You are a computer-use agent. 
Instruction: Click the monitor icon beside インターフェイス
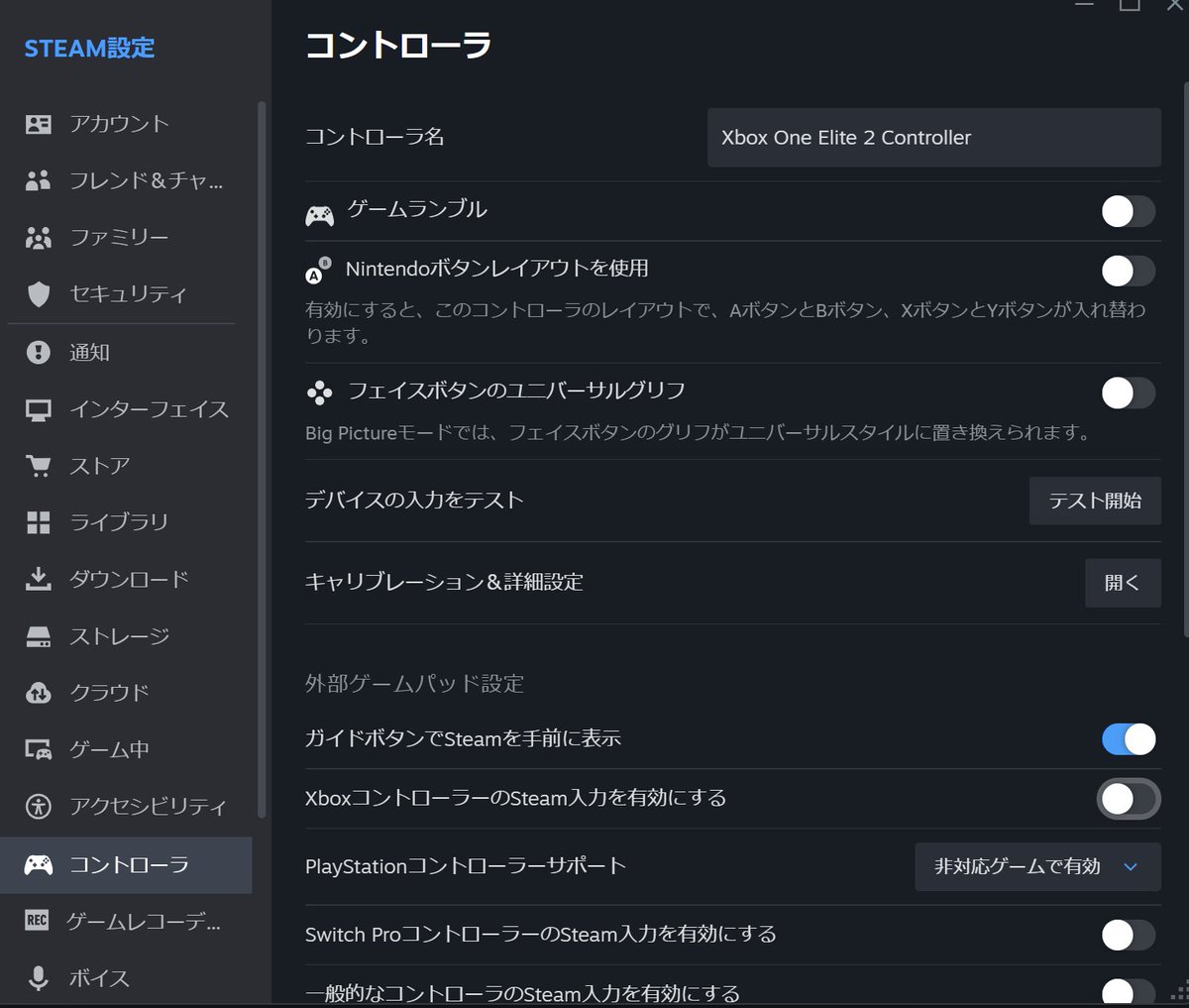(39, 409)
